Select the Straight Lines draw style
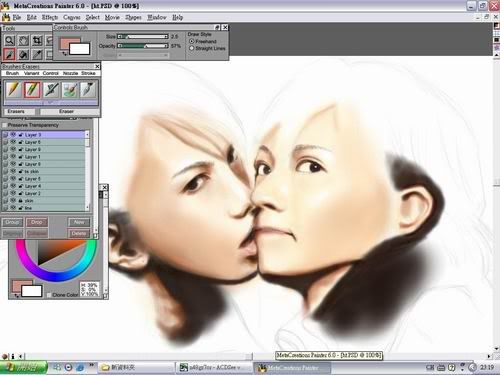 pos(192,48)
